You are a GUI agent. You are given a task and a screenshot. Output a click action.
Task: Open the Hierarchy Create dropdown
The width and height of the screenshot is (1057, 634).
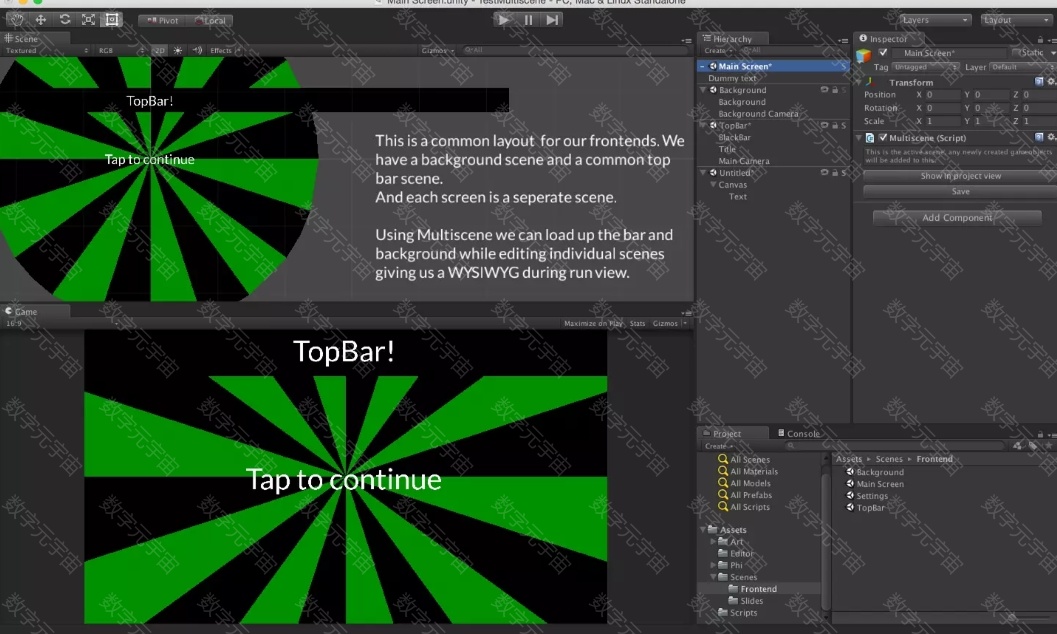718,51
